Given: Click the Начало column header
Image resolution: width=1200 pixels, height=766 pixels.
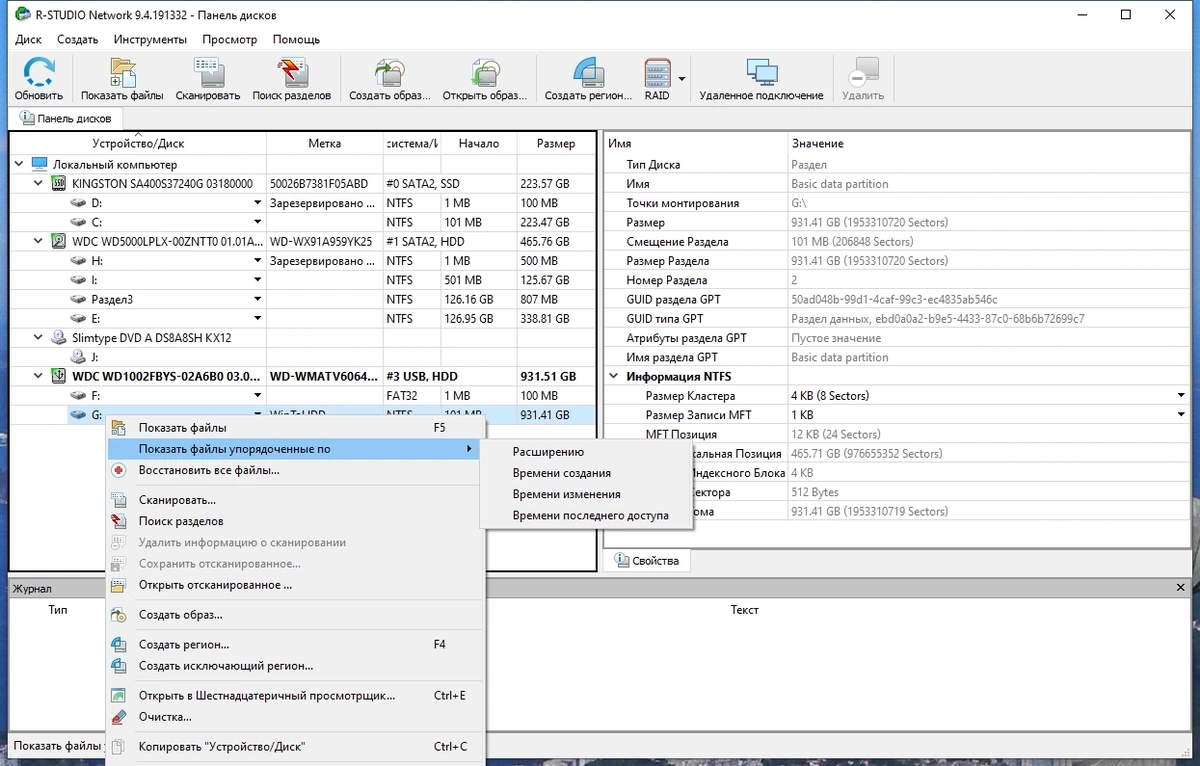Looking at the screenshot, I should tap(479, 143).
